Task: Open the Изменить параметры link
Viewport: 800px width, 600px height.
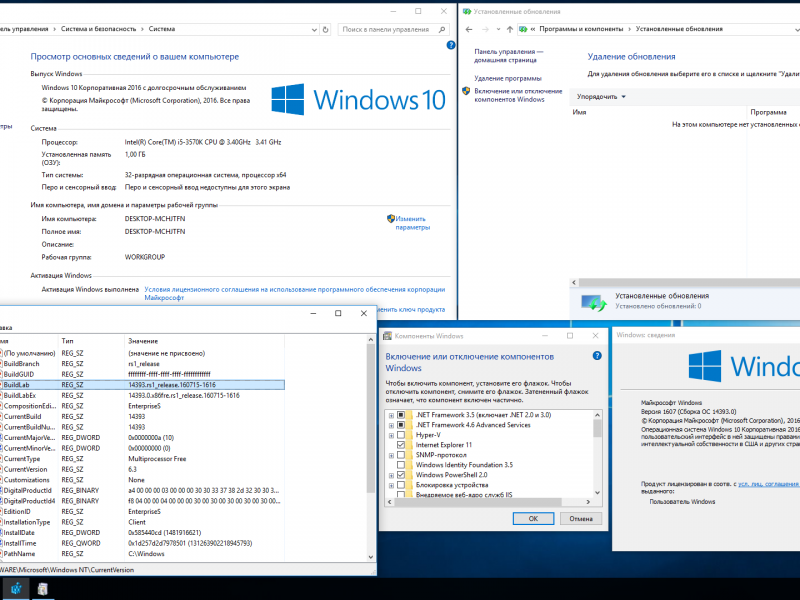Action: point(413,223)
